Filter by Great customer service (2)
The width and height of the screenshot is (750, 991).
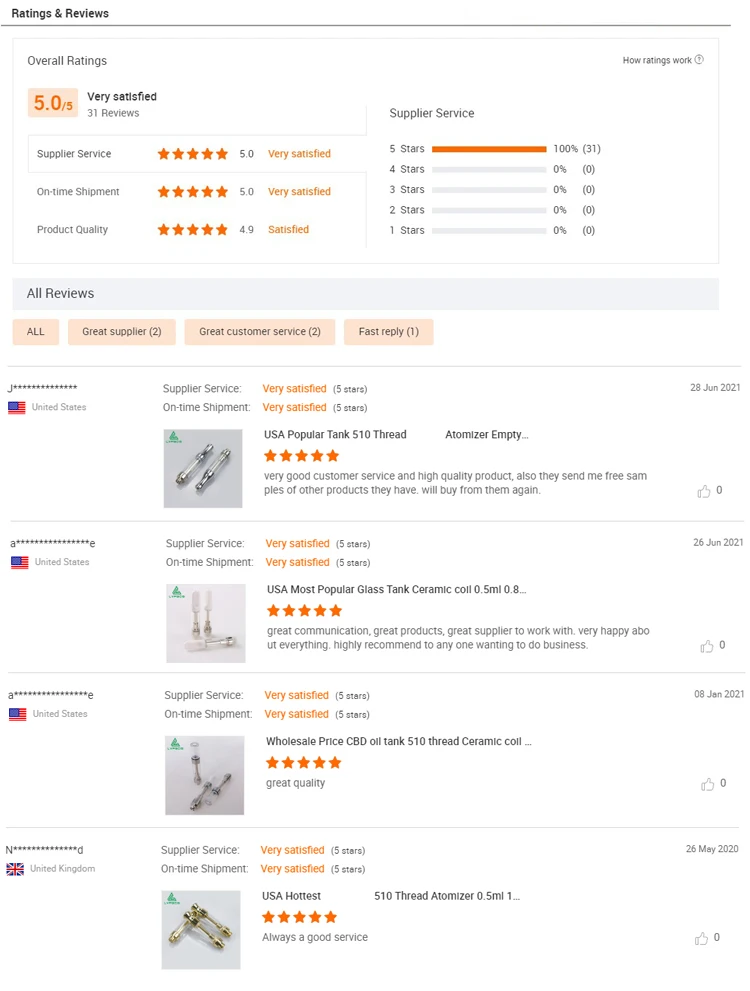[x=259, y=332]
